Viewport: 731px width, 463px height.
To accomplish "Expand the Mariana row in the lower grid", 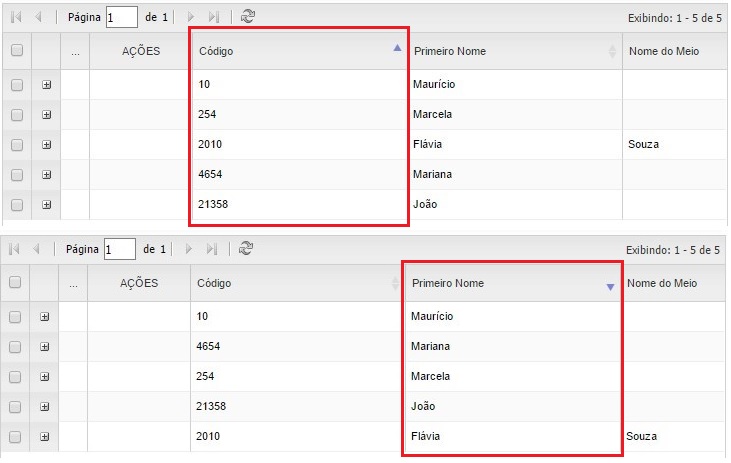I will pos(45,347).
